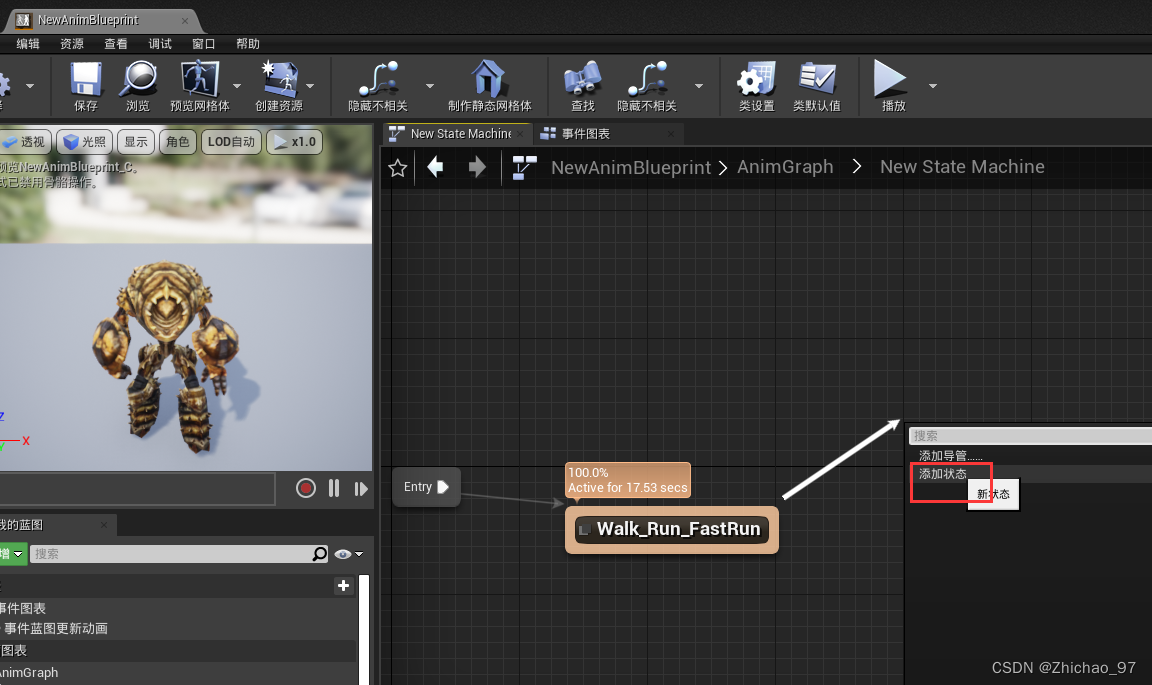Open the 显示 viewport show dropdown
The image size is (1152, 685).
[x=135, y=141]
